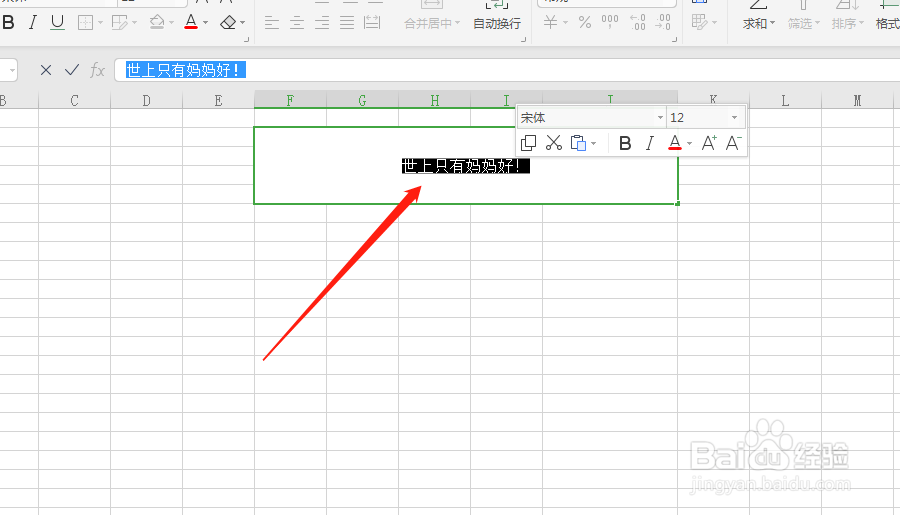This screenshot has height=515, width=900.
Task: Apply thousands separator format
Action: (x=610, y=23)
